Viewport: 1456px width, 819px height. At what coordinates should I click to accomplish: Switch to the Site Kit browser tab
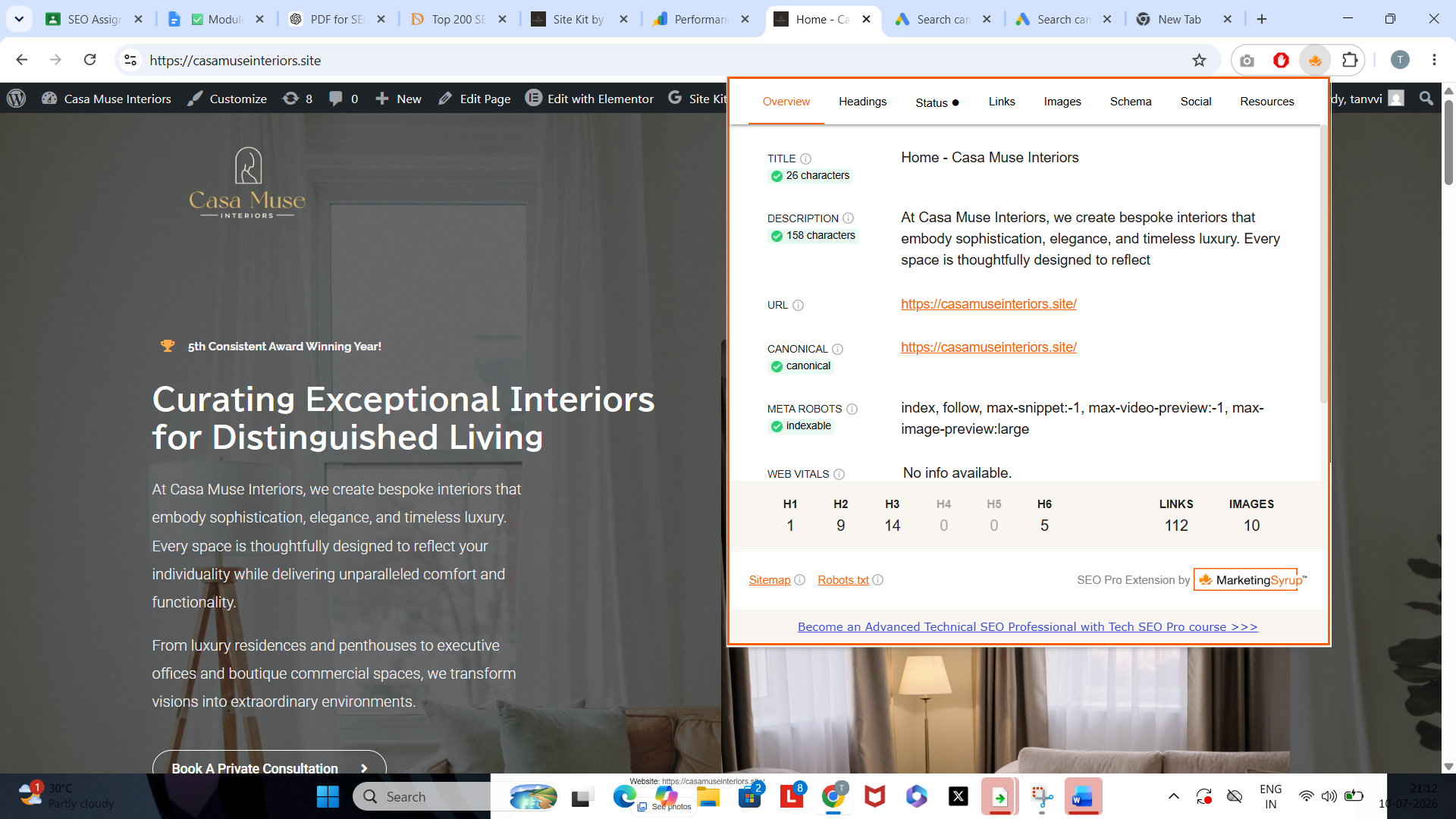point(580,19)
